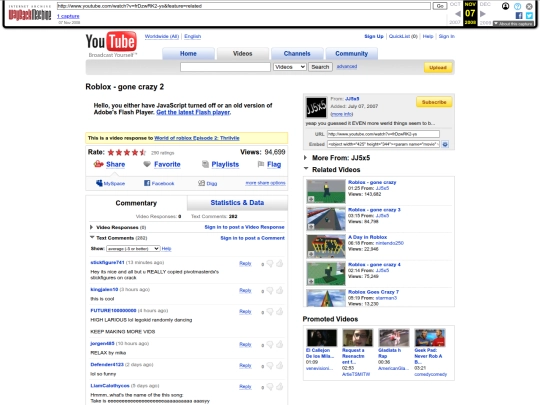
Task: Click the Embed code field
Action: coord(383,144)
